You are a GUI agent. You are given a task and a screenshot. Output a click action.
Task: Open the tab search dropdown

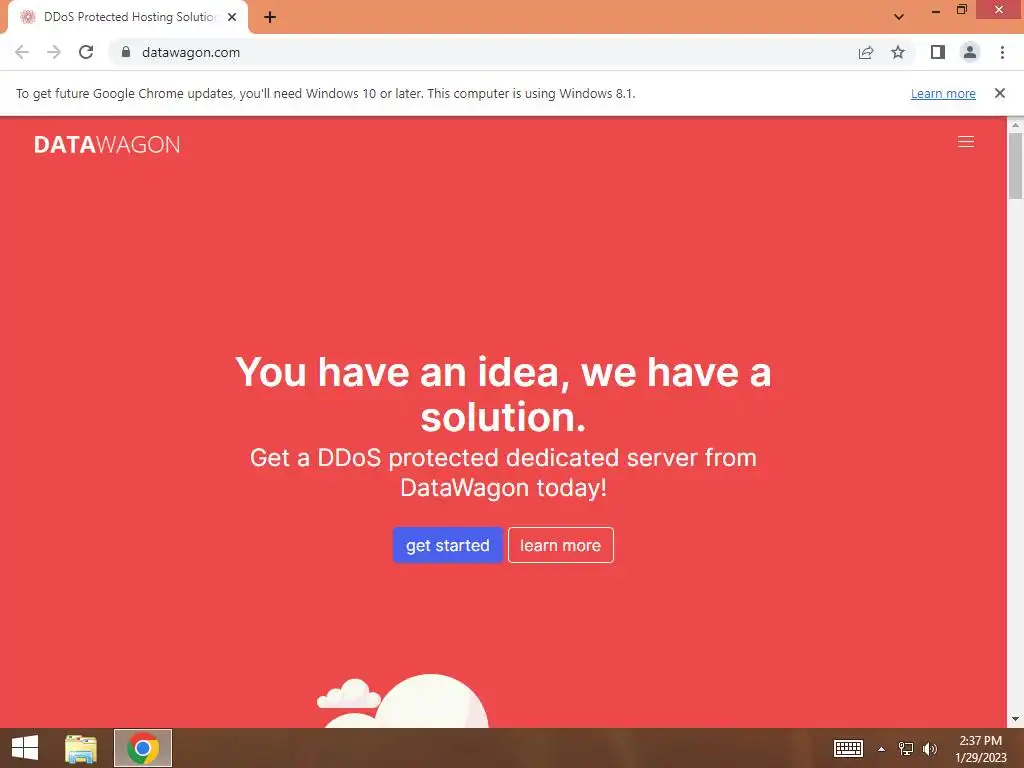899,17
